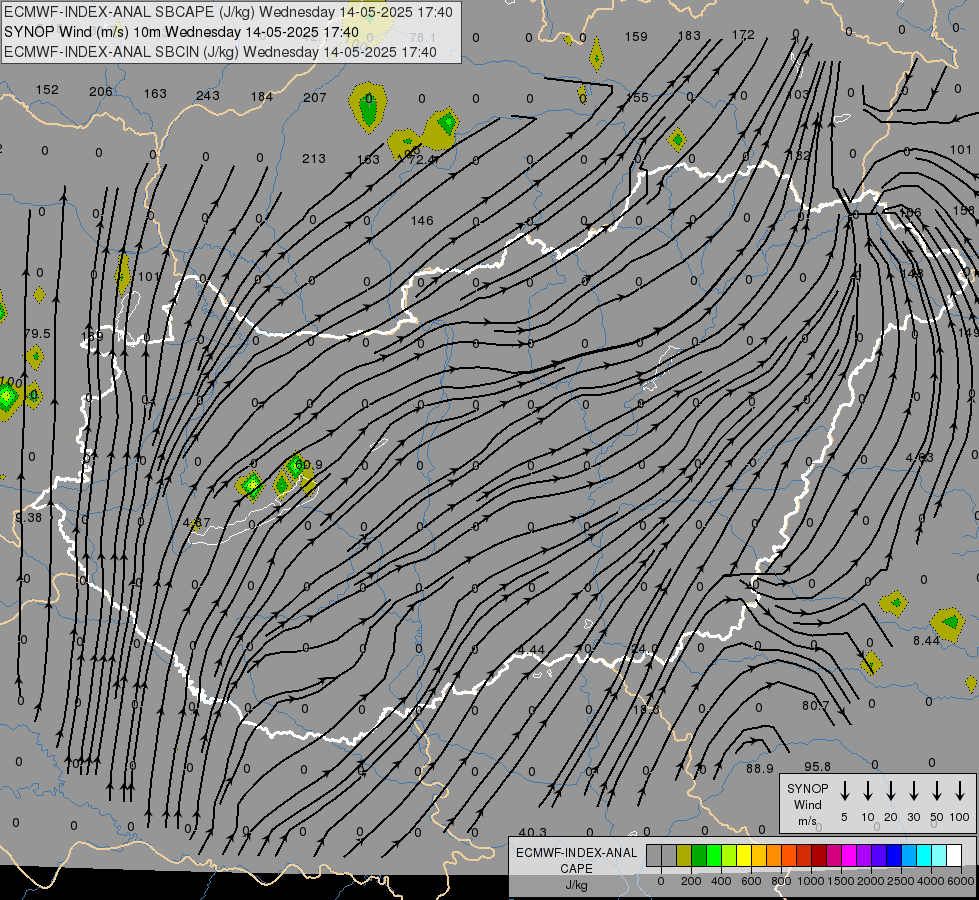Click the CAPE value '60.9' near the green blobs
The width and height of the screenshot is (979, 900).
[x=308, y=465]
